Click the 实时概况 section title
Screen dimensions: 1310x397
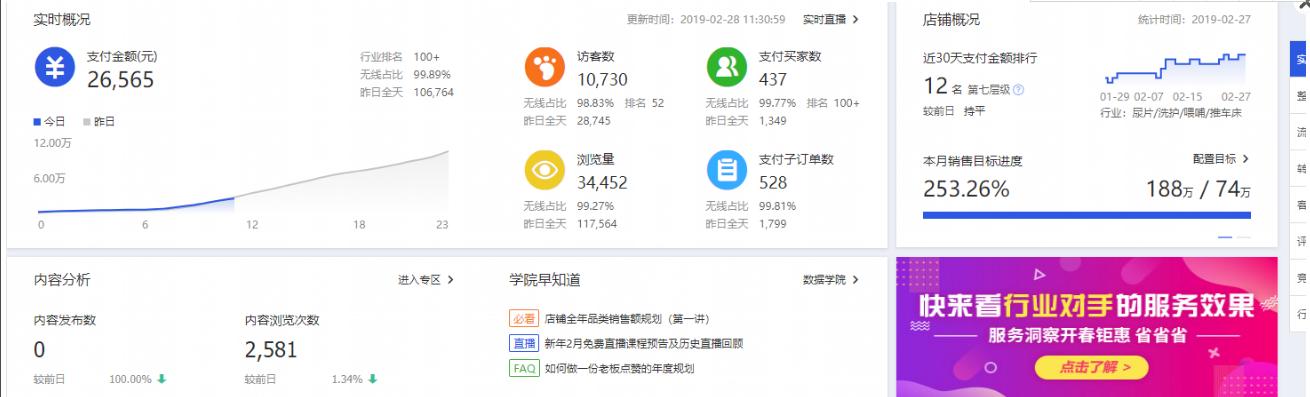point(62,19)
